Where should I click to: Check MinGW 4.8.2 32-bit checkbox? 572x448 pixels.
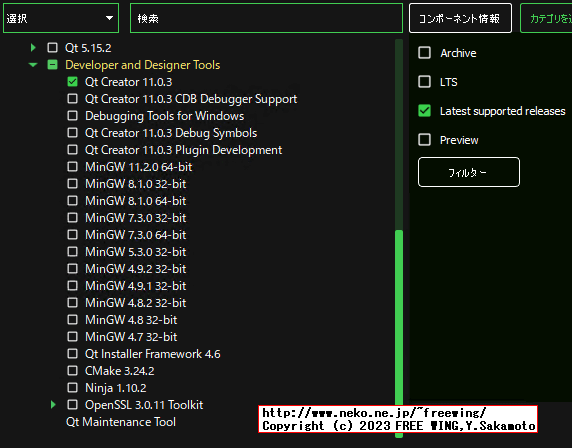click(x=73, y=303)
